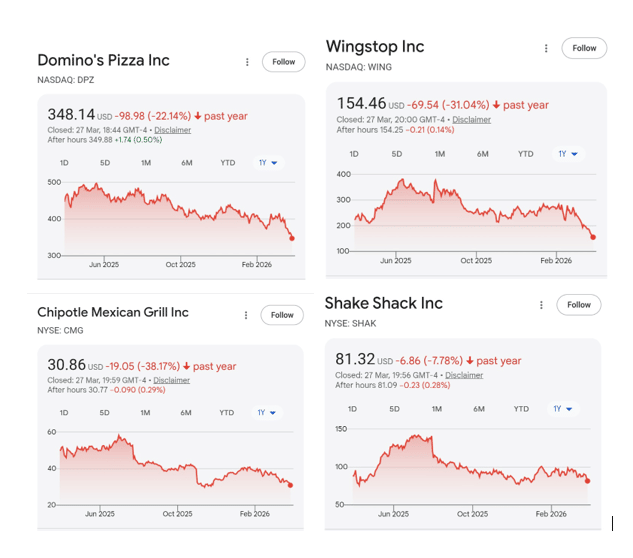The image size is (633, 558).
Task: Click Domino's chart endpoint marker dot
Action: tap(292, 238)
